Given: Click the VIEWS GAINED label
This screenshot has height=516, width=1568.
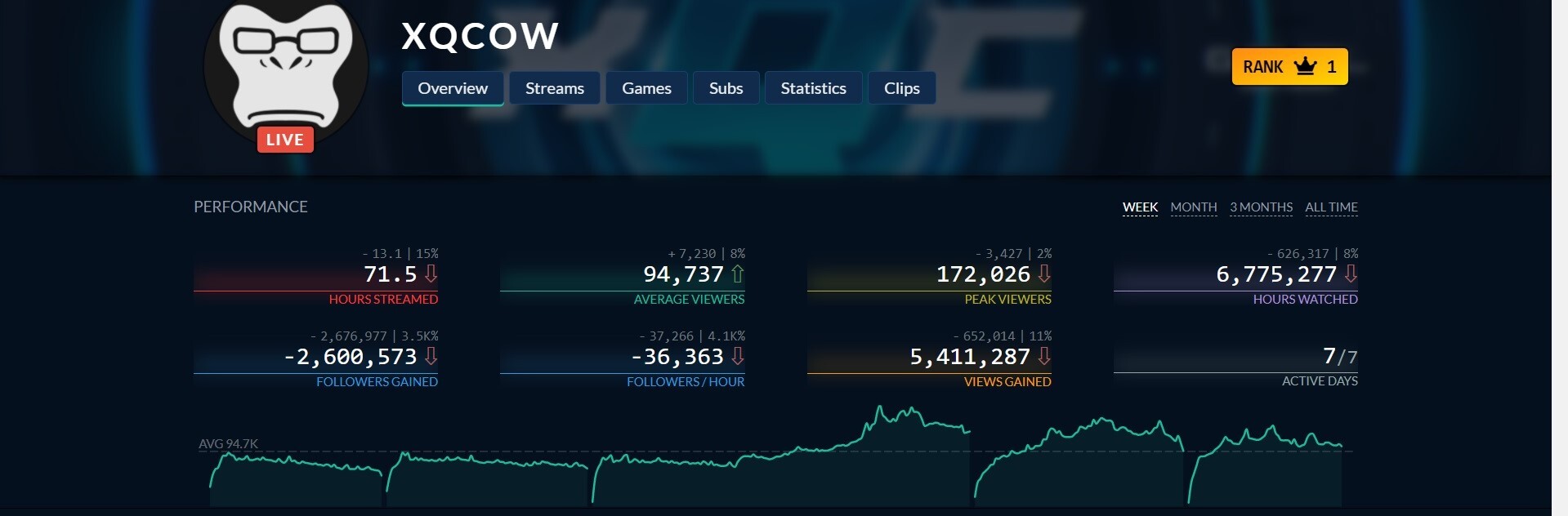Looking at the screenshot, I should click(x=1007, y=382).
